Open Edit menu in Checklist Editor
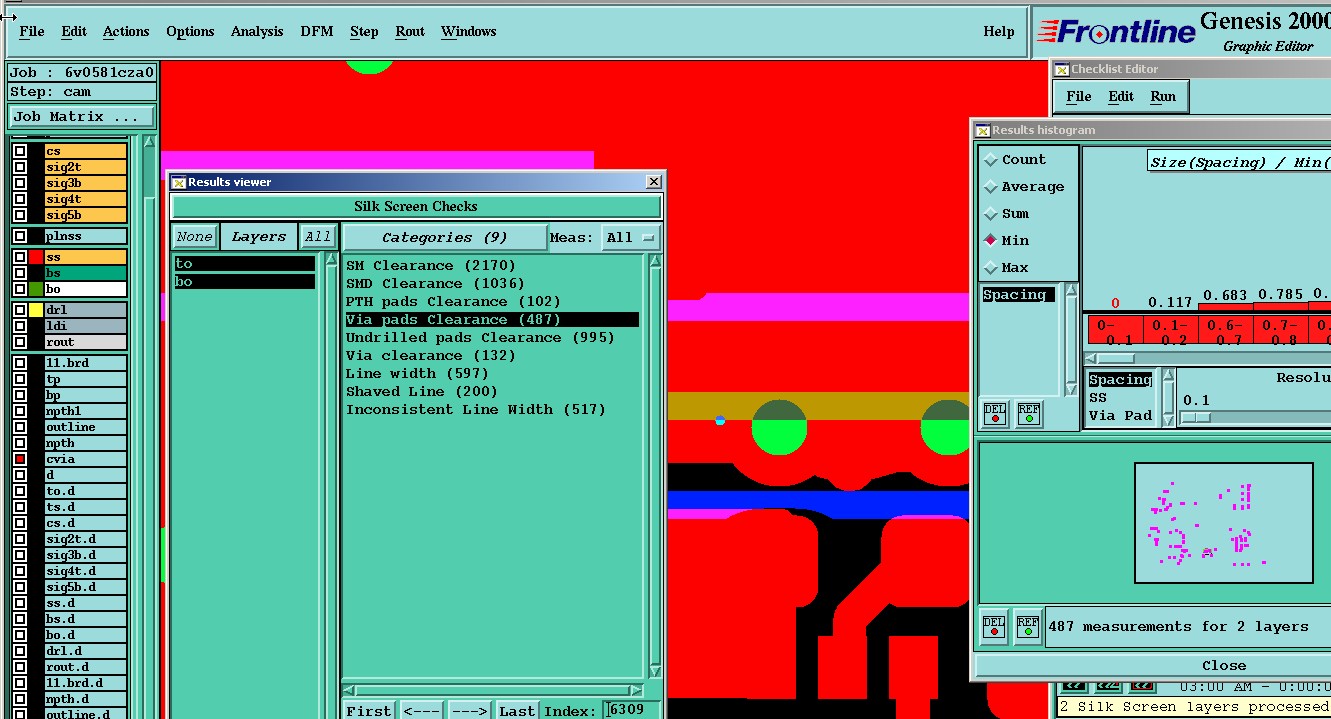 pyautogui.click(x=1121, y=96)
